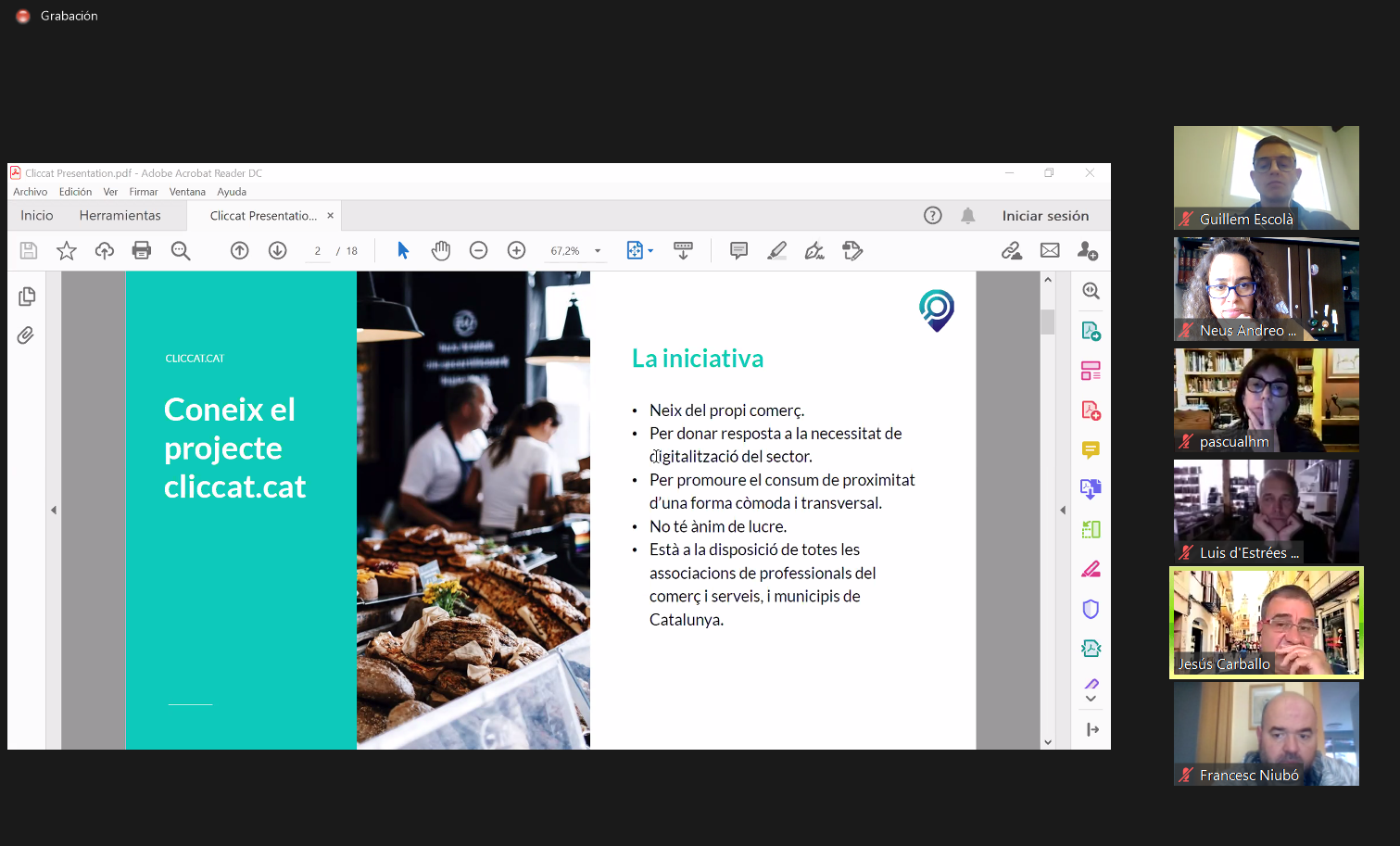Screen dimensions: 1400x846
Task: Open the Firmar menu
Action: [x=144, y=192]
